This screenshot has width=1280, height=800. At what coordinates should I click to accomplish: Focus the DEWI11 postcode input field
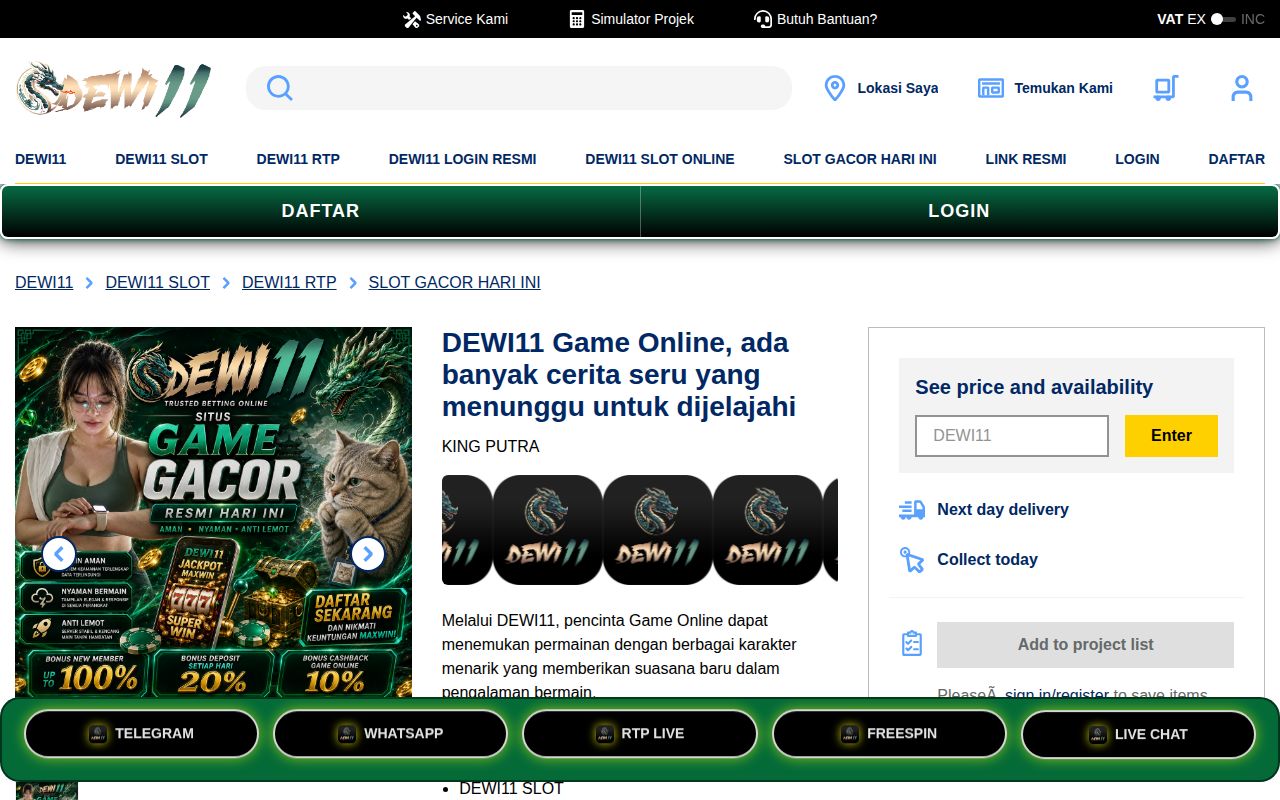coord(1012,436)
